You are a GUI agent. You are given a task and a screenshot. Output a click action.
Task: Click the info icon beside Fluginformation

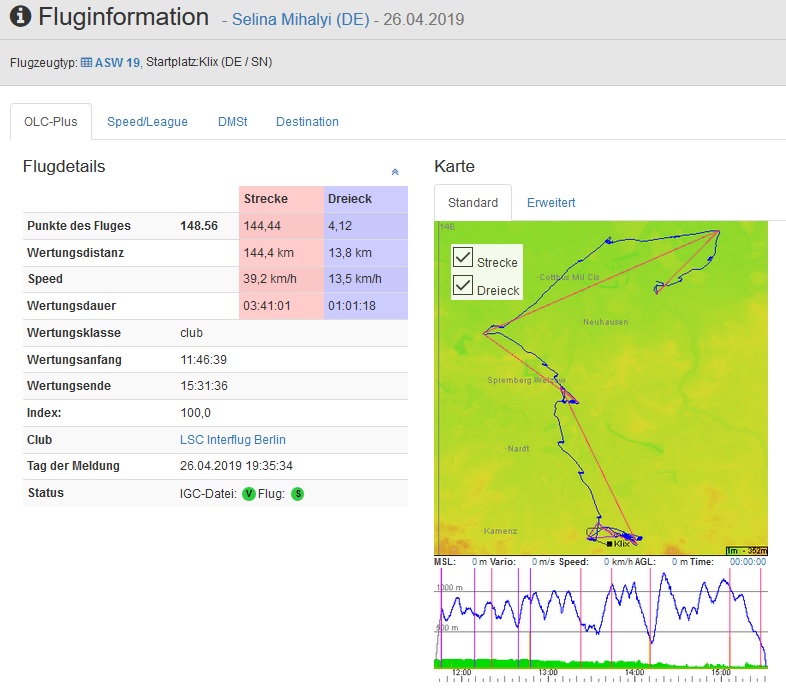[19, 18]
